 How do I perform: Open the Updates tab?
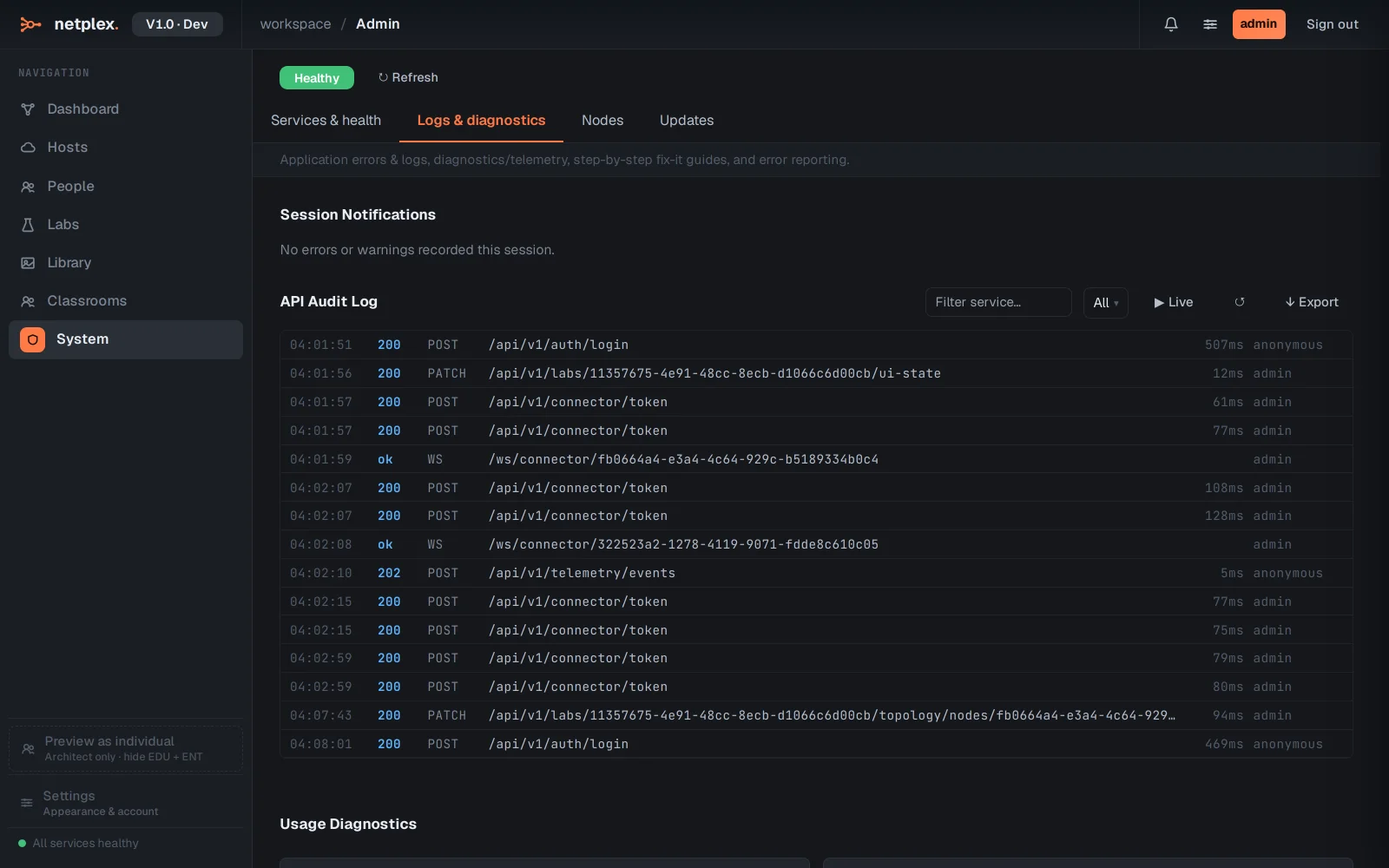point(687,121)
